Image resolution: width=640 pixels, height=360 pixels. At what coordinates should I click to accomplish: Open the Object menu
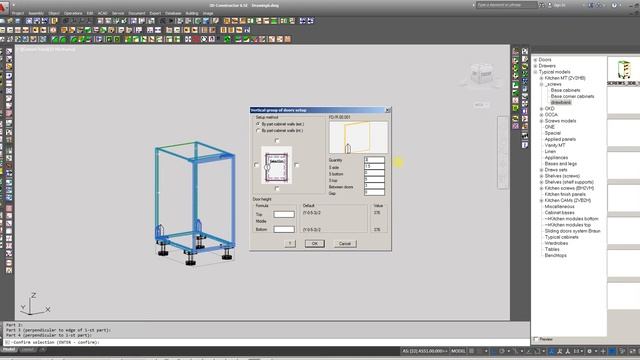point(54,13)
